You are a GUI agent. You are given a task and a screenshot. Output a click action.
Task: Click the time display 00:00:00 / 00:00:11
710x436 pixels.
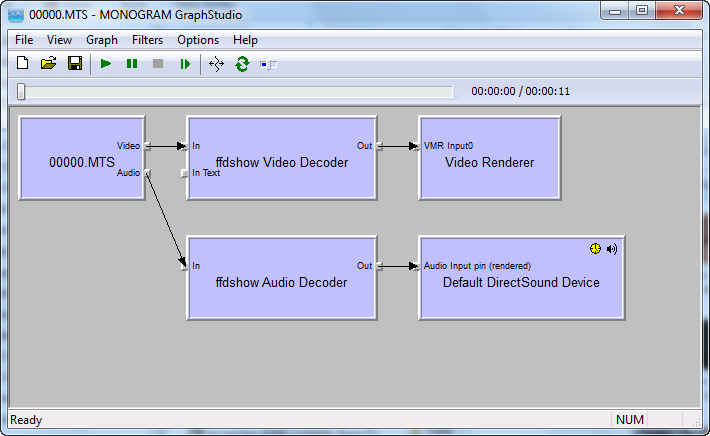tap(520, 91)
